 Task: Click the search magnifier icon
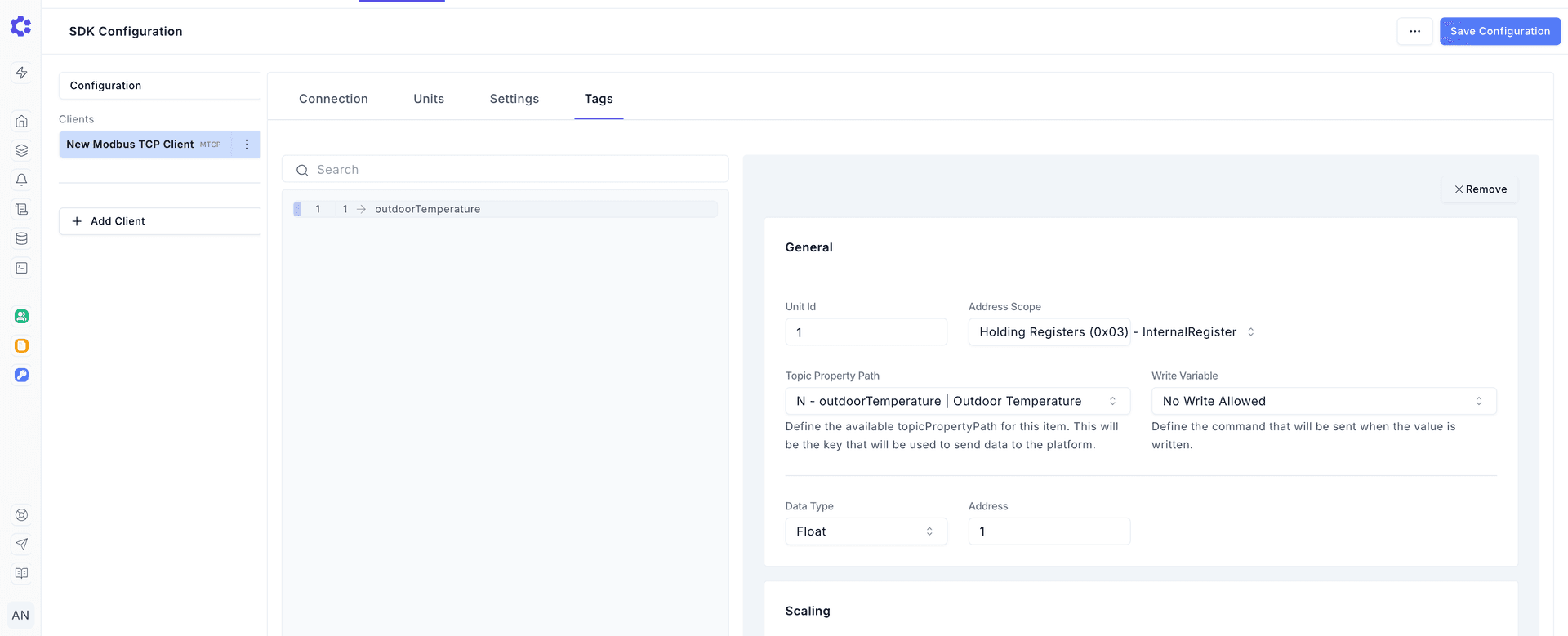click(302, 170)
